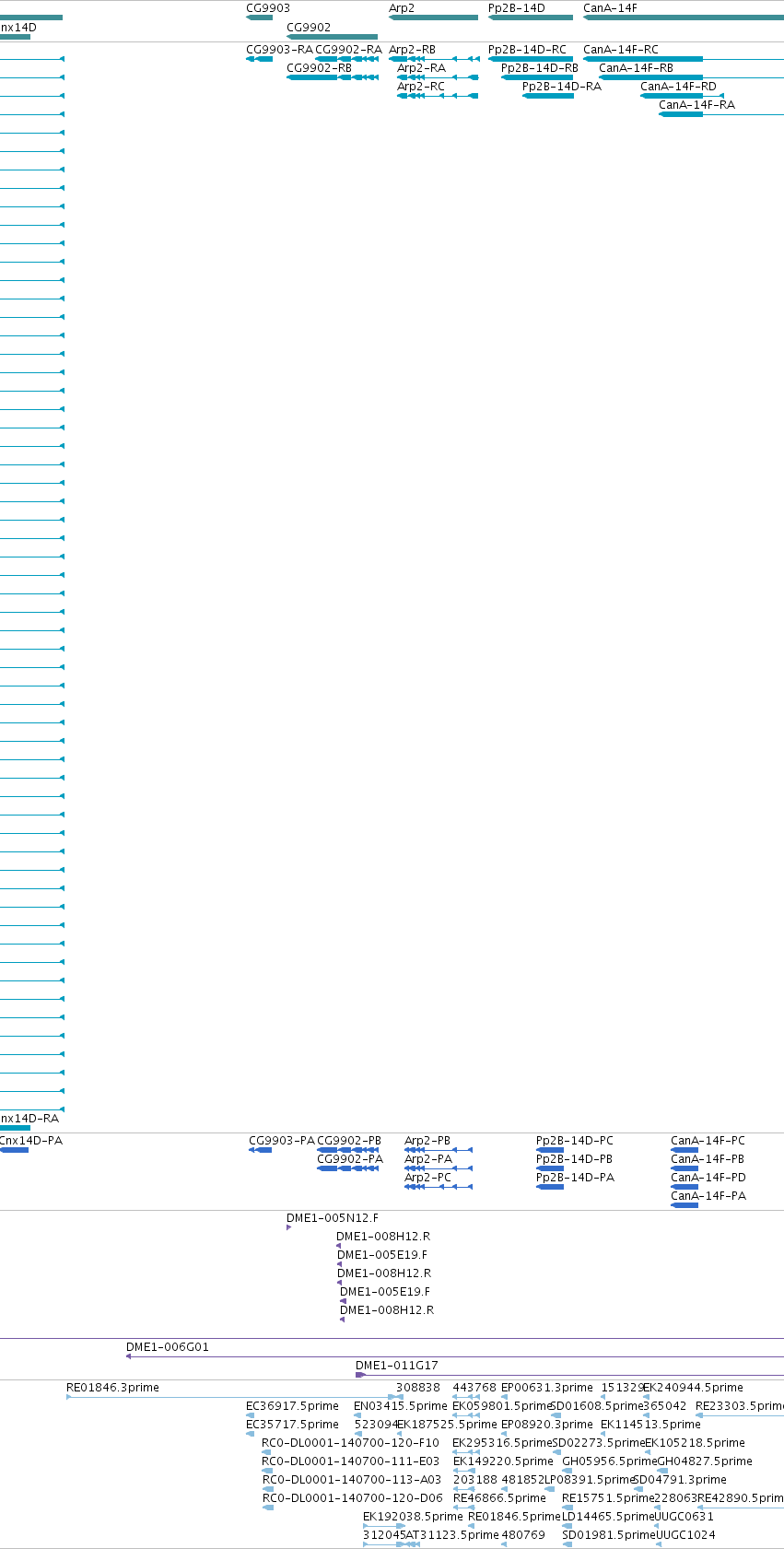Select the RC0-DL0001-140700-111-E03 EST
The width and height of the screenshot is (784, 1549).
[x=267, y=1471]
